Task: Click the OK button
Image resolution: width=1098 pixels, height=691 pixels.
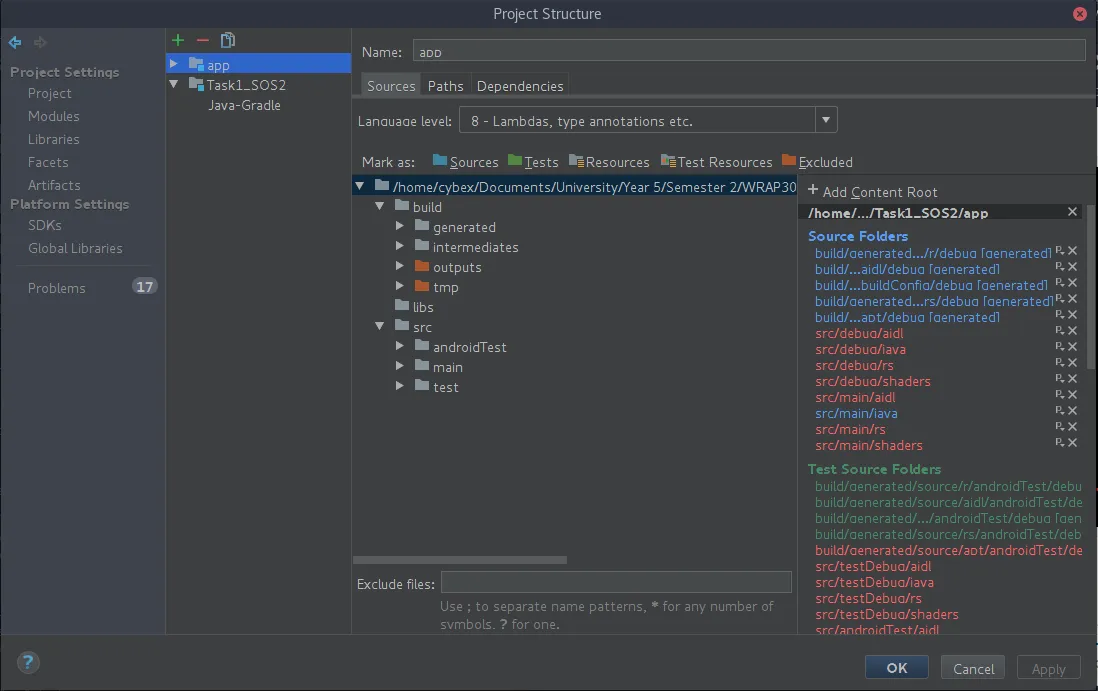Action: point(896,668)
